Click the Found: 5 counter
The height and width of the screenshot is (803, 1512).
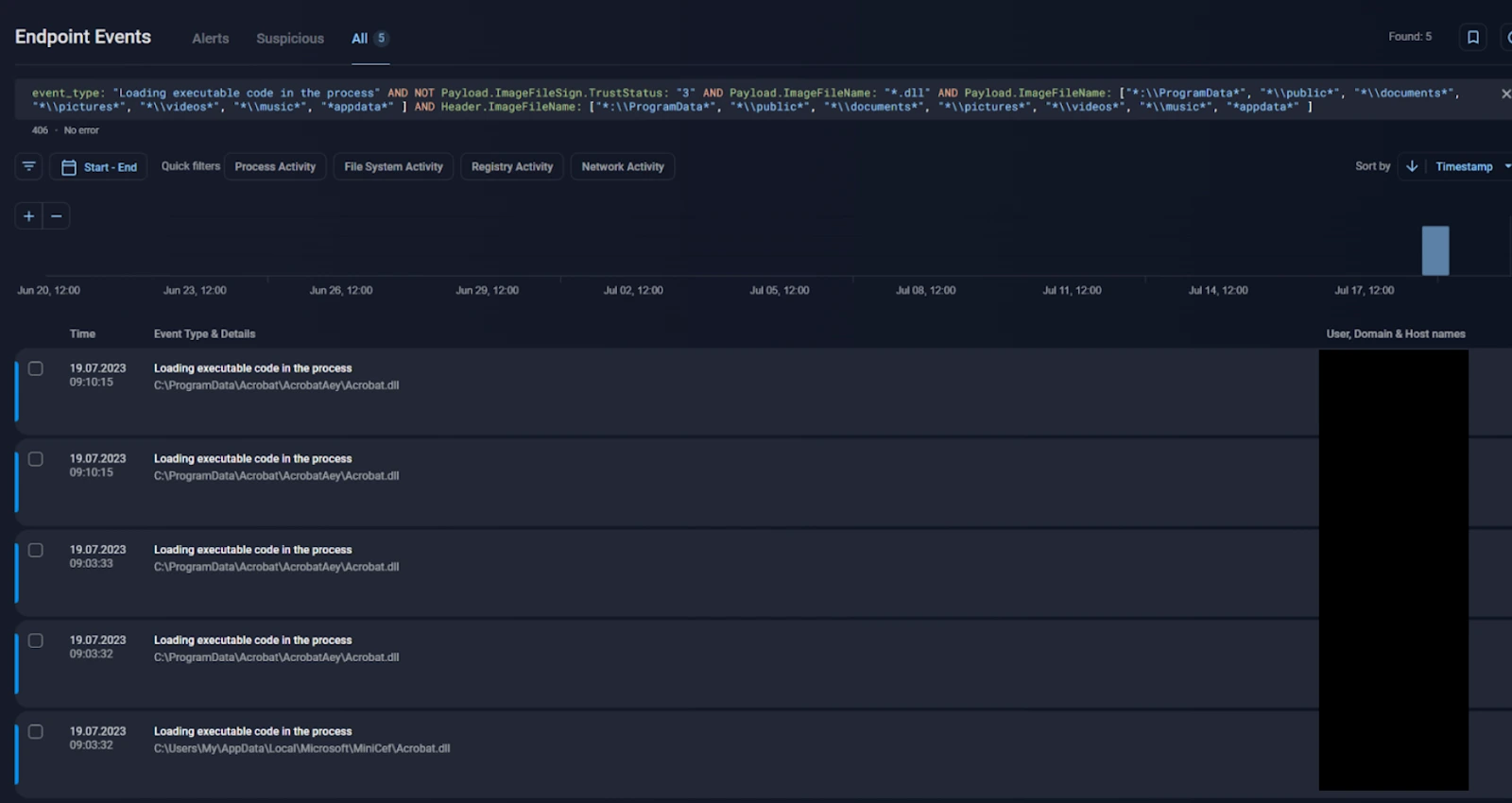[1410, 37]
